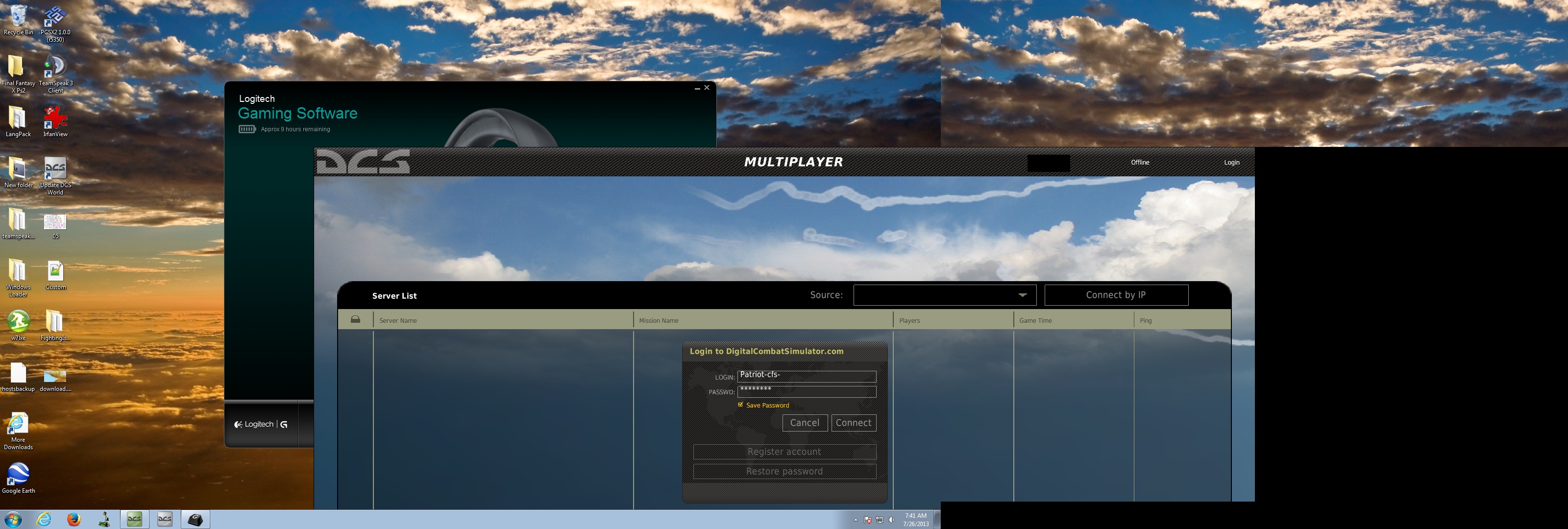
Task: Open the teamspeak folder icon
Action: (18, 223)
